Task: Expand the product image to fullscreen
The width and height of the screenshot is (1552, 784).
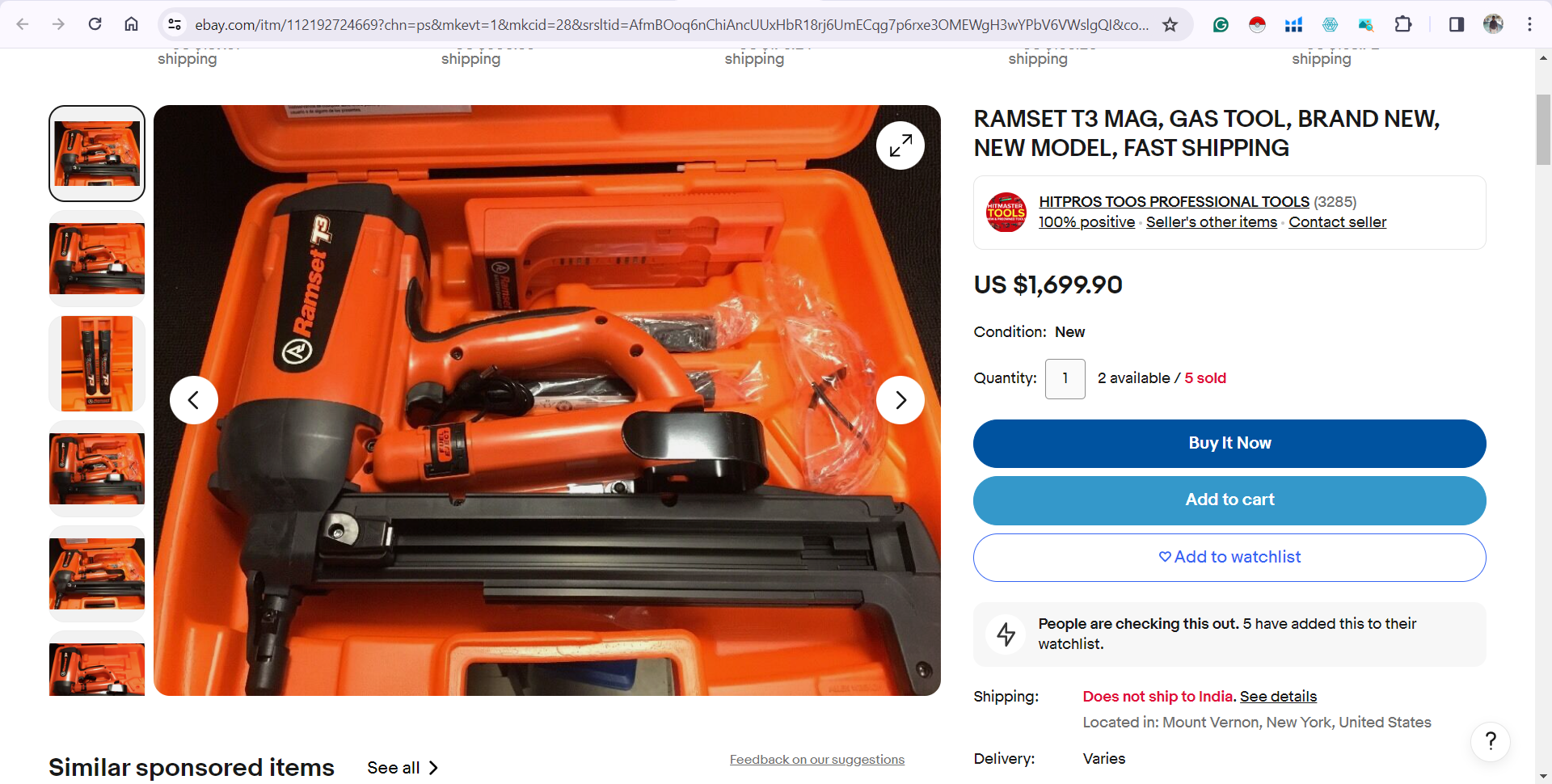Action: coord(900,145)
